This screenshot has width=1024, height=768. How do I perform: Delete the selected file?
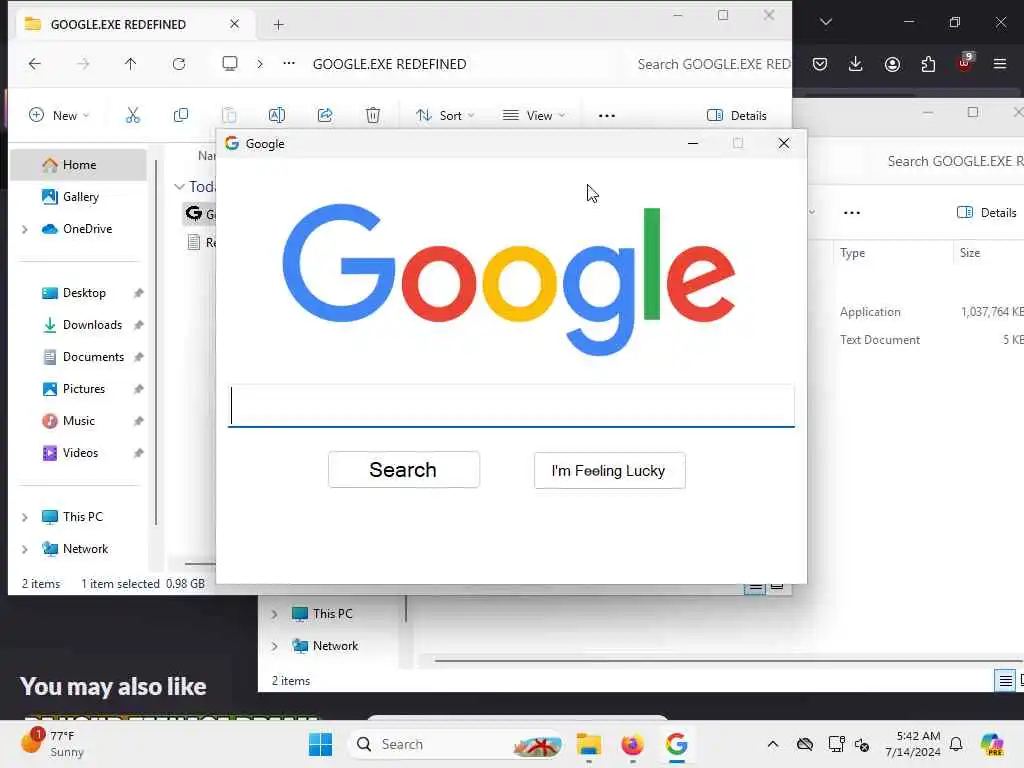tap(373, 116)
